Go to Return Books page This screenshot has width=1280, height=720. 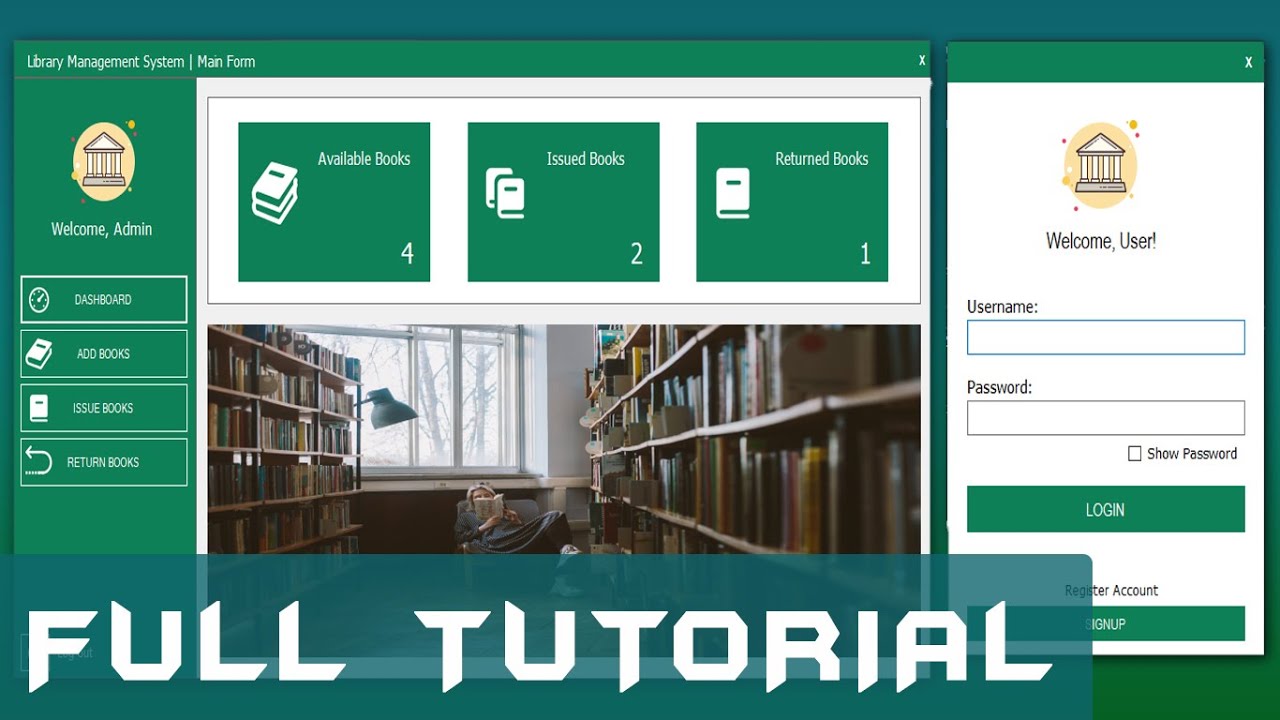pos(104,462)
